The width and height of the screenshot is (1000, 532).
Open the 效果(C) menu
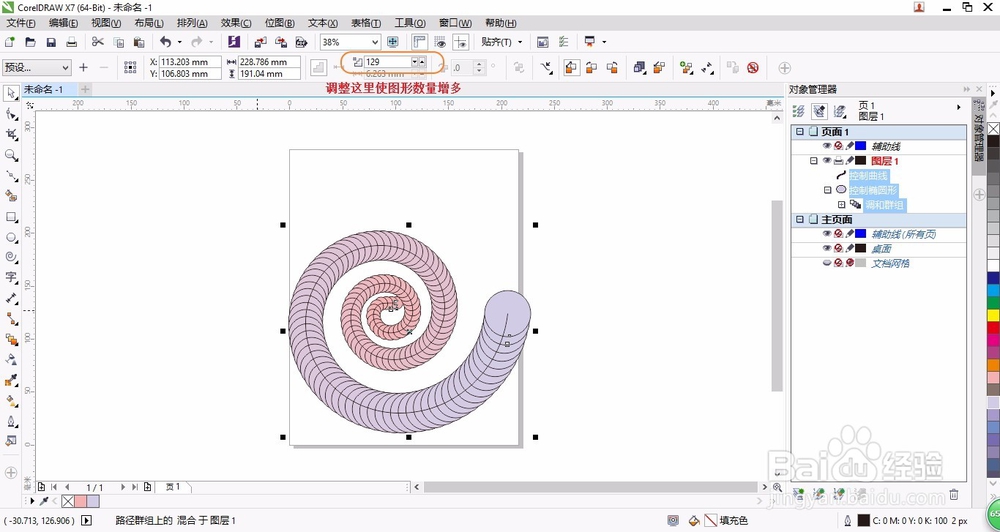coord(236,23)
